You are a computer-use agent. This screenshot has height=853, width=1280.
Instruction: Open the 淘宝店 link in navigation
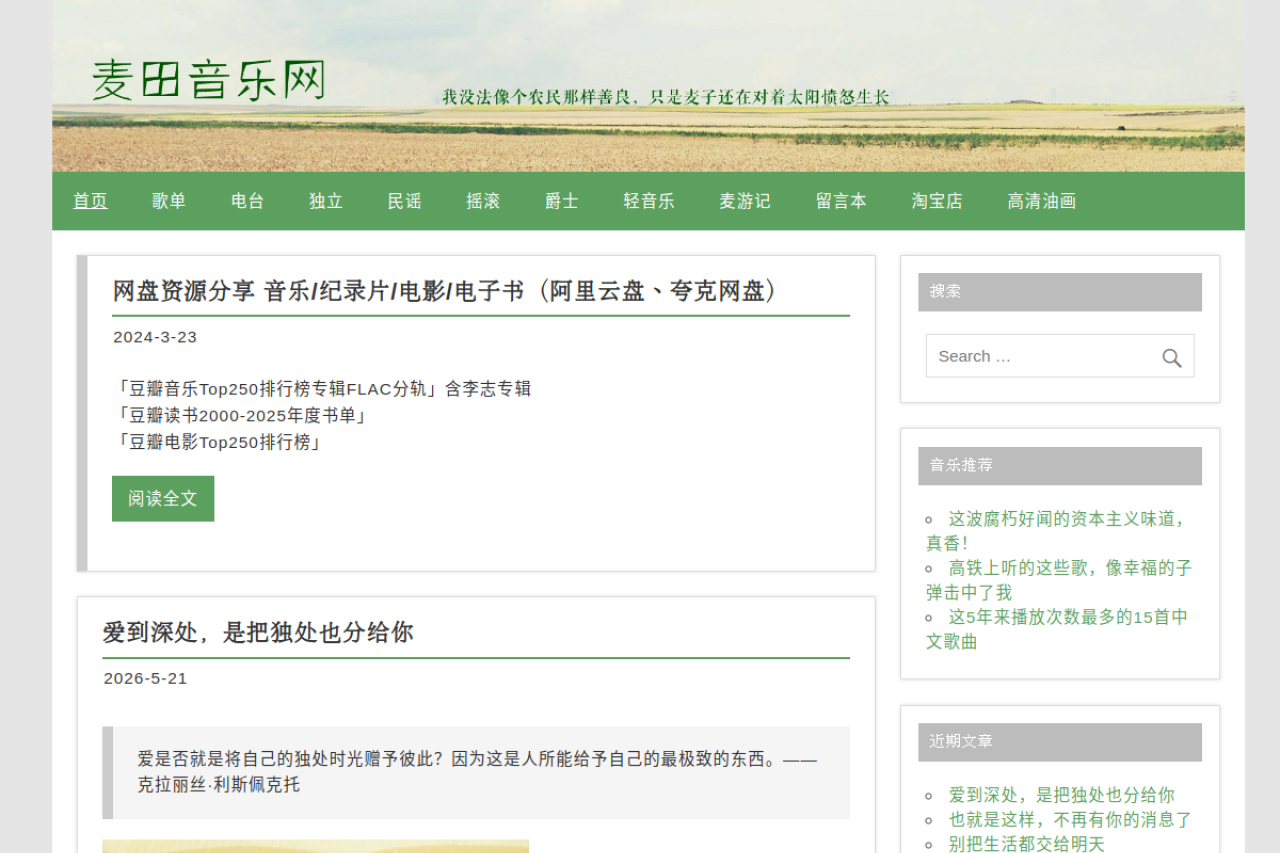(937, 201)
